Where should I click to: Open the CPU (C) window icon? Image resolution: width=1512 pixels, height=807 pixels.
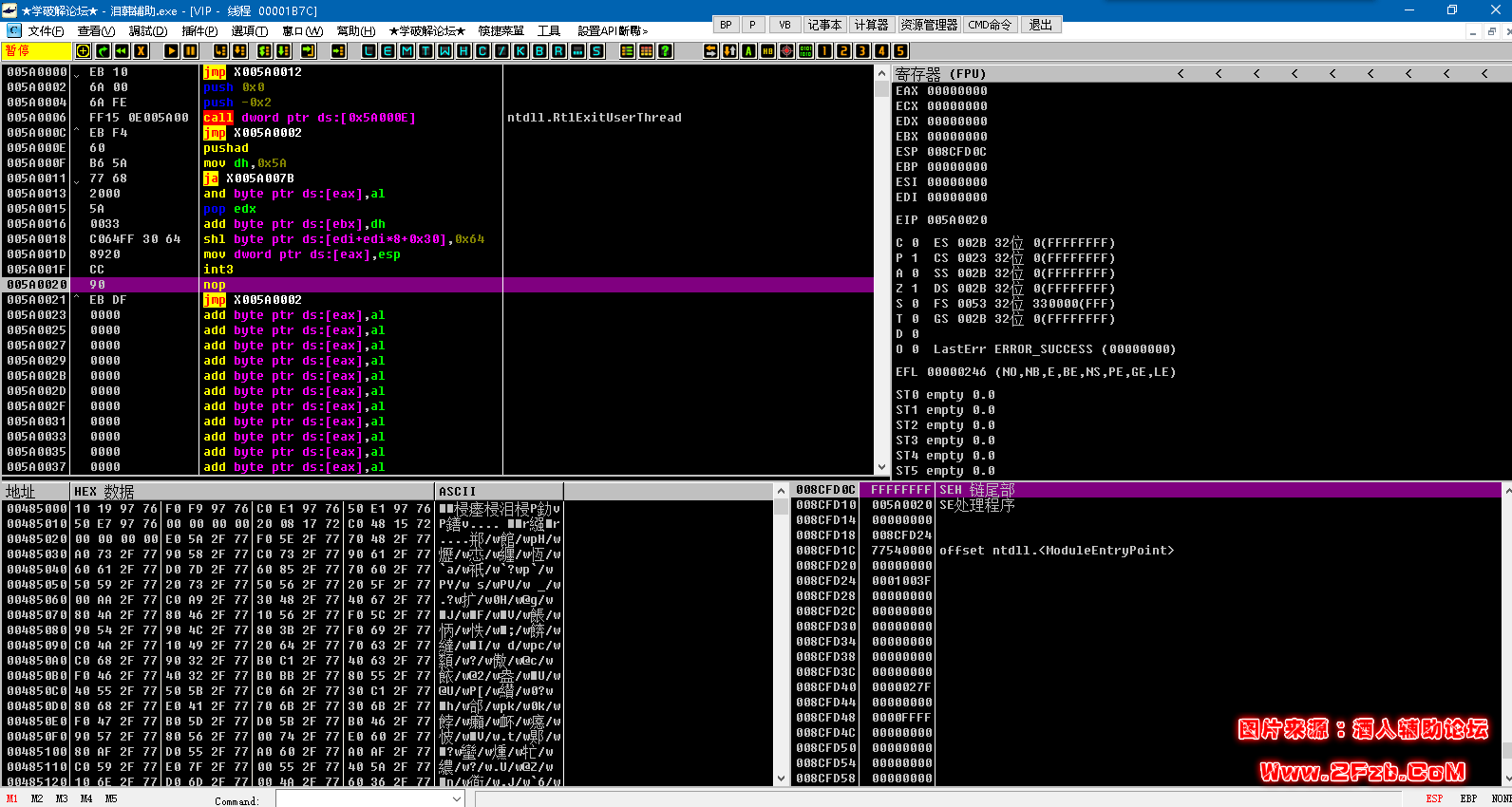click(x=482, y=51)
